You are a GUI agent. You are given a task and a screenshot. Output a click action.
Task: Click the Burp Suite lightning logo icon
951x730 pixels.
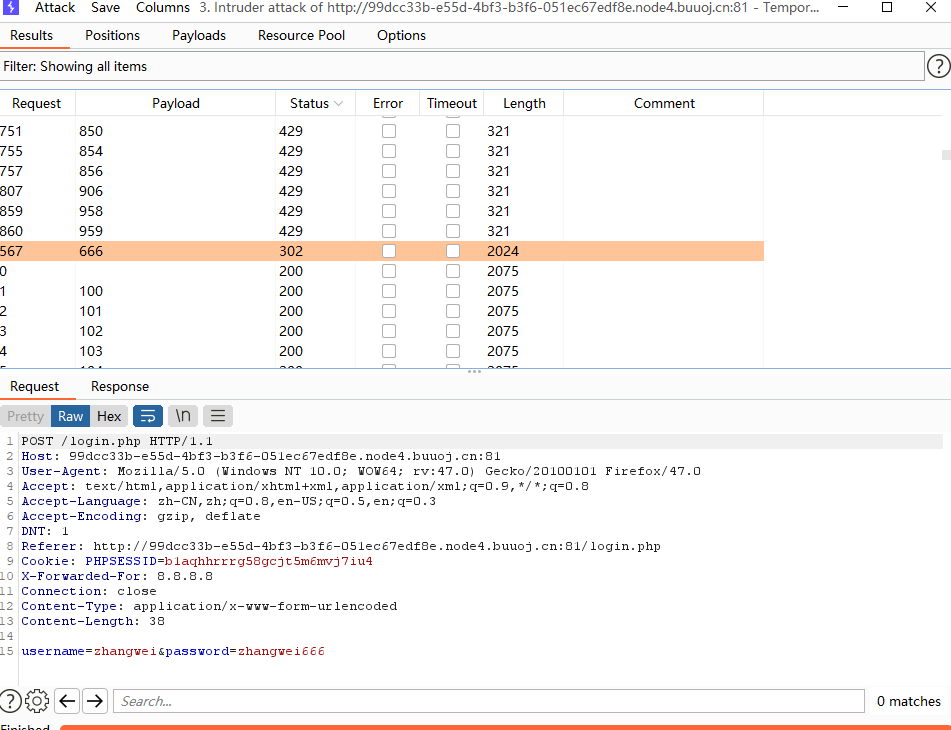pyautogui.click(x=12, y=8)
